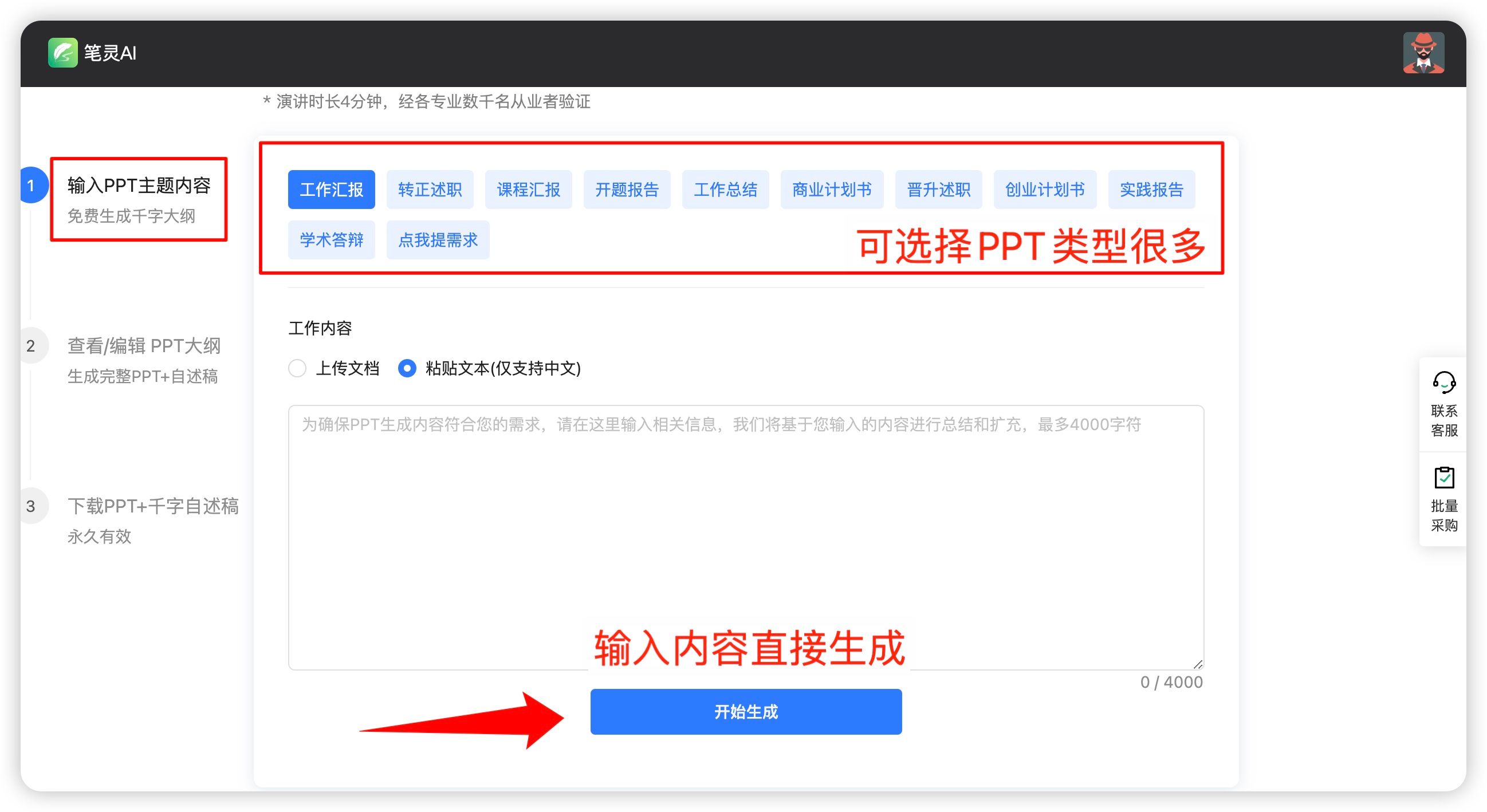
Task: Open the user avatar in the header
Action: [1423, 53]
